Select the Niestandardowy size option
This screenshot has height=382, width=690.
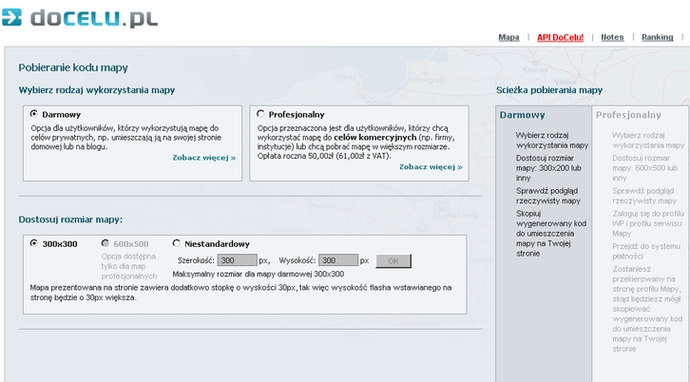176,243
